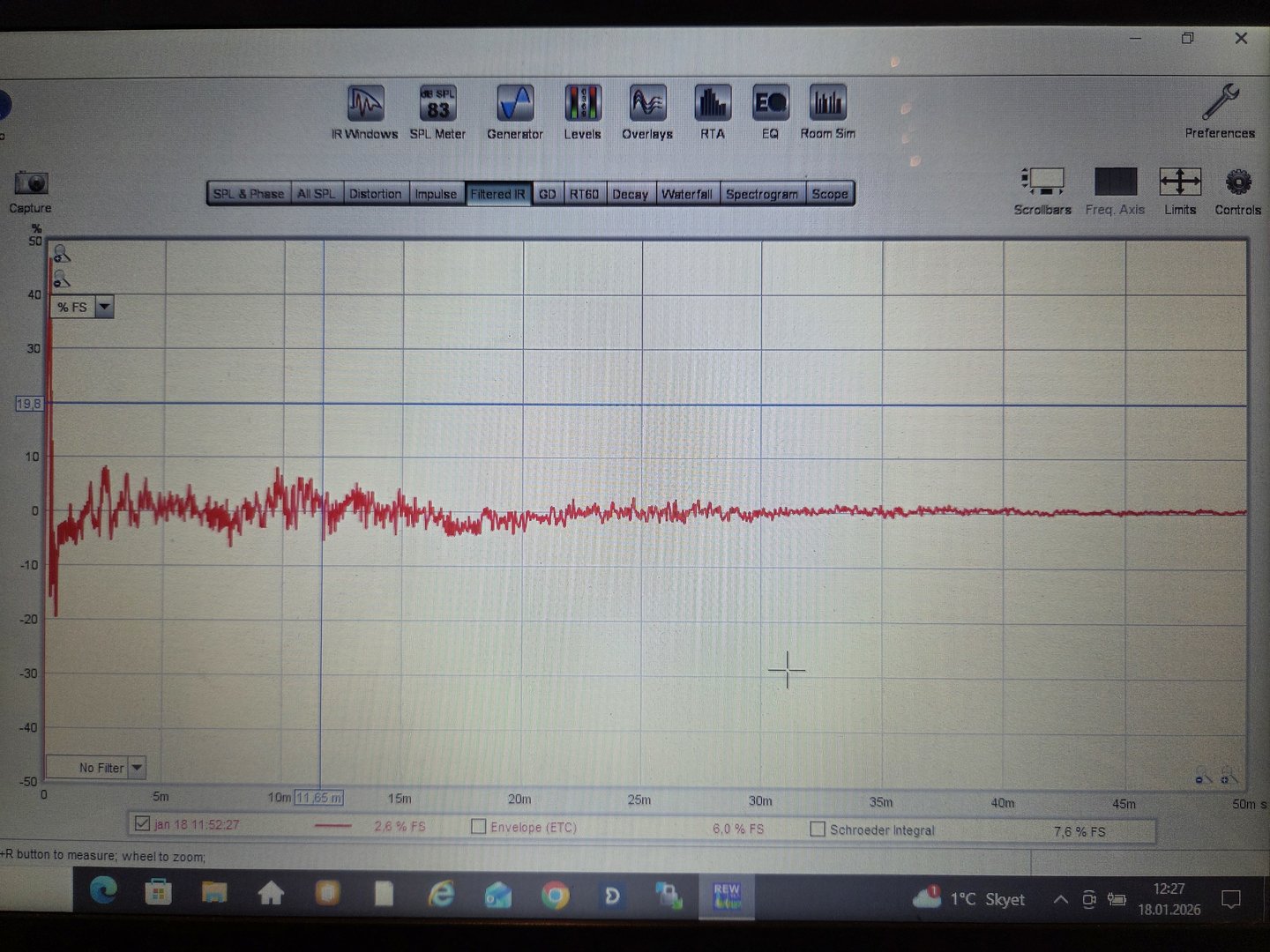Viewport: 1270px width, 952px height.
Task: Switch to the Spectrogram tab
Action: tap(762, 194)
